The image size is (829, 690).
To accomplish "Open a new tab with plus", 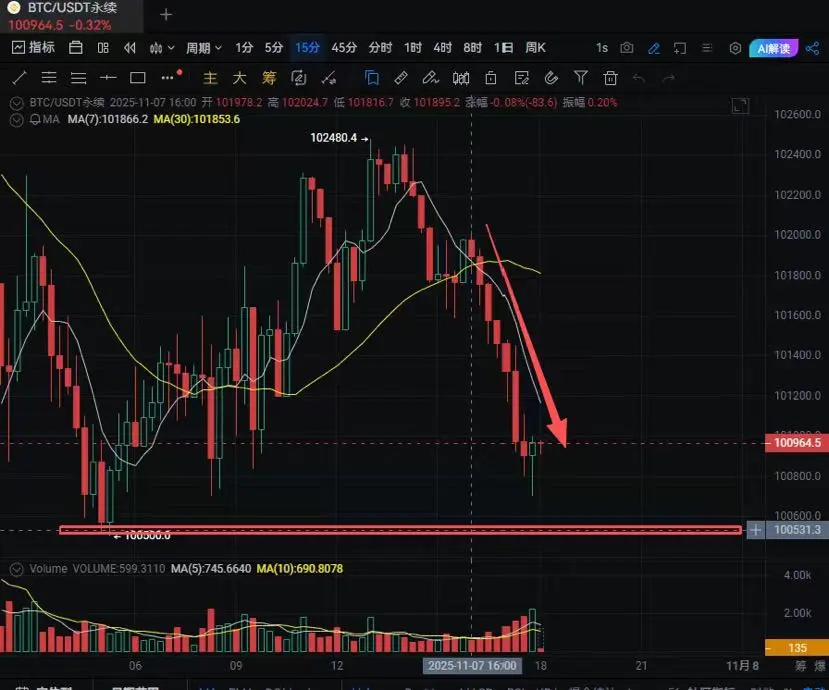I will pos(166,15).
